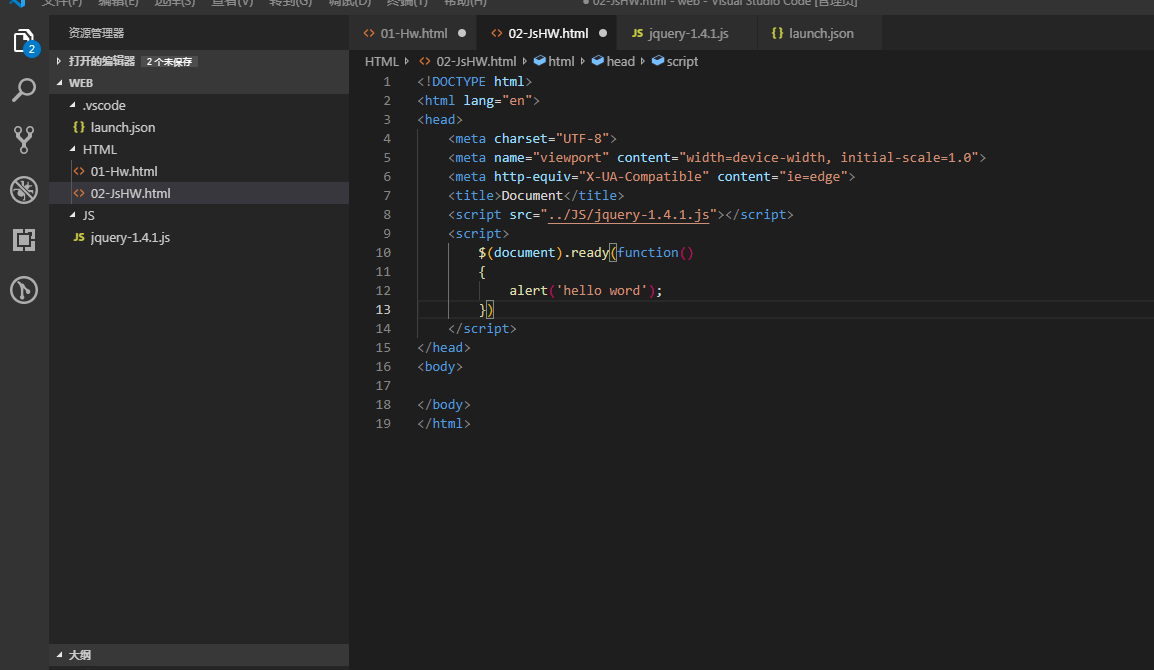This screenshot has height=670, width=1154.
Task: Open jquery-1.4.1.js in the file tree
Action: point(130,237)
